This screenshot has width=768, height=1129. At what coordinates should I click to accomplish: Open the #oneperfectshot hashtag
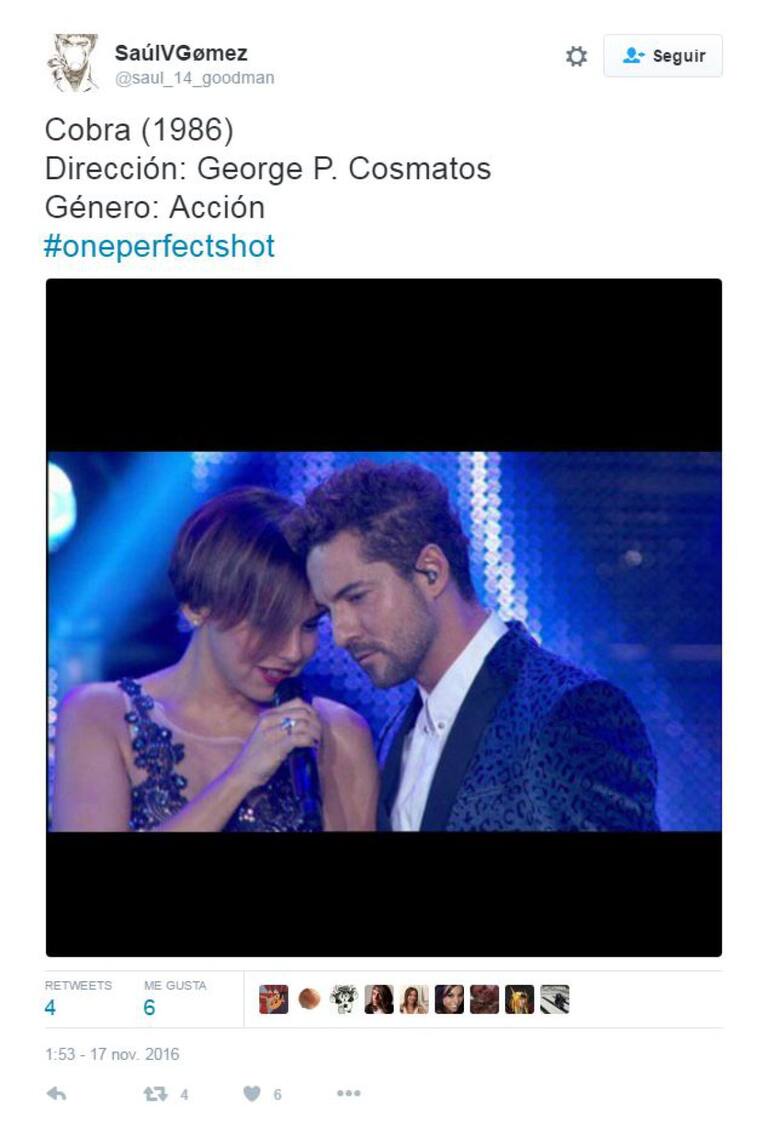(x=159, y=246)
